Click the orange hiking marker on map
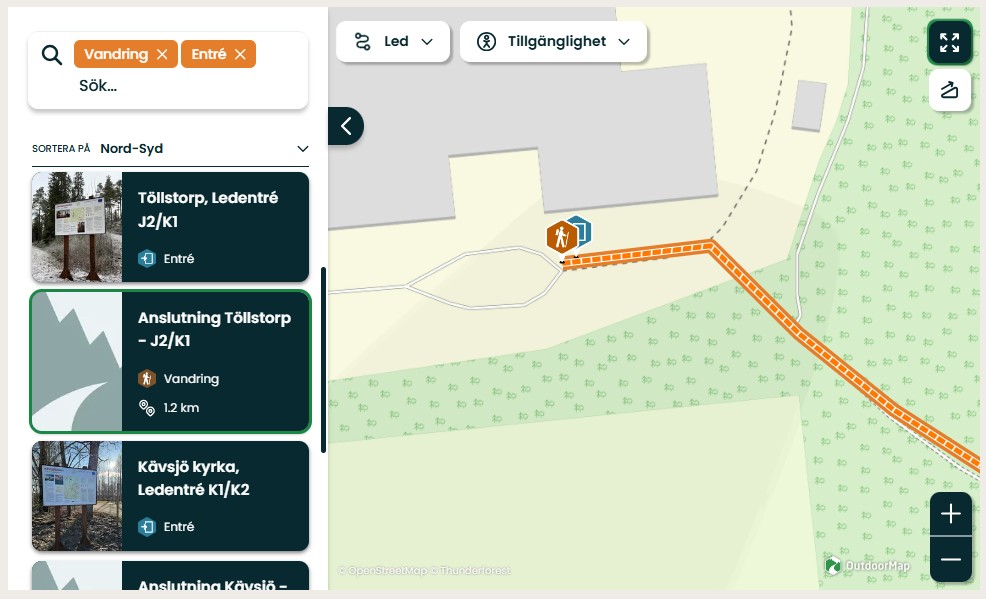The width and height of the screenshot is (986, 599). 559,238
